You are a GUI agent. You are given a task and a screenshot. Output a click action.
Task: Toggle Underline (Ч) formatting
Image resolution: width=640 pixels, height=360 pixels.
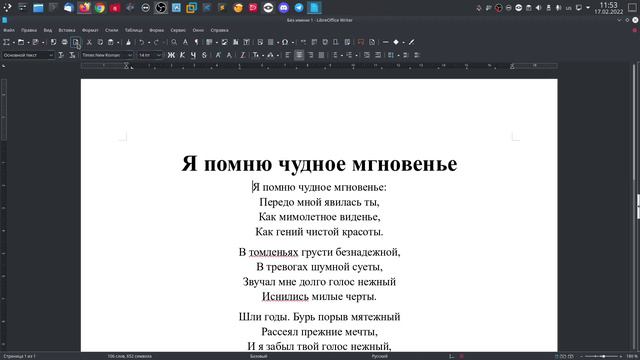193,55
